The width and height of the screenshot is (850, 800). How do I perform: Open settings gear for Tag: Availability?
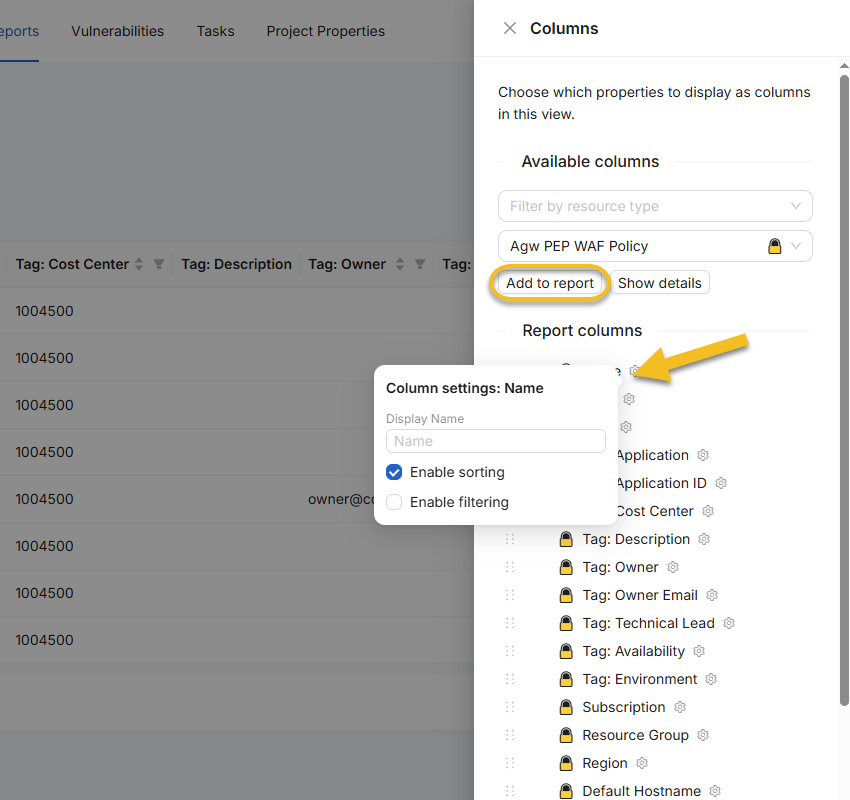(699, 651)
